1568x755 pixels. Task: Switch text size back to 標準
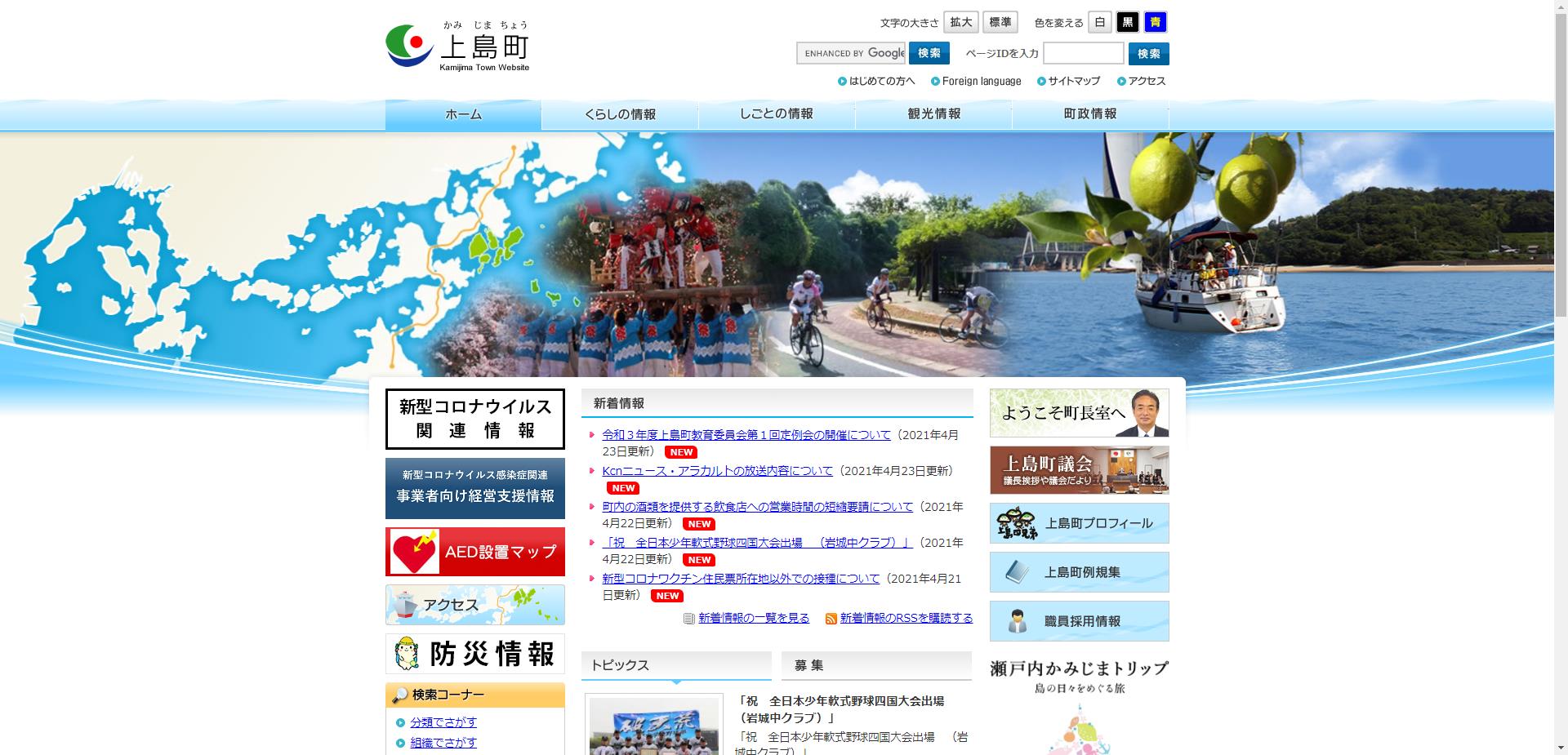coord(1000,22)
